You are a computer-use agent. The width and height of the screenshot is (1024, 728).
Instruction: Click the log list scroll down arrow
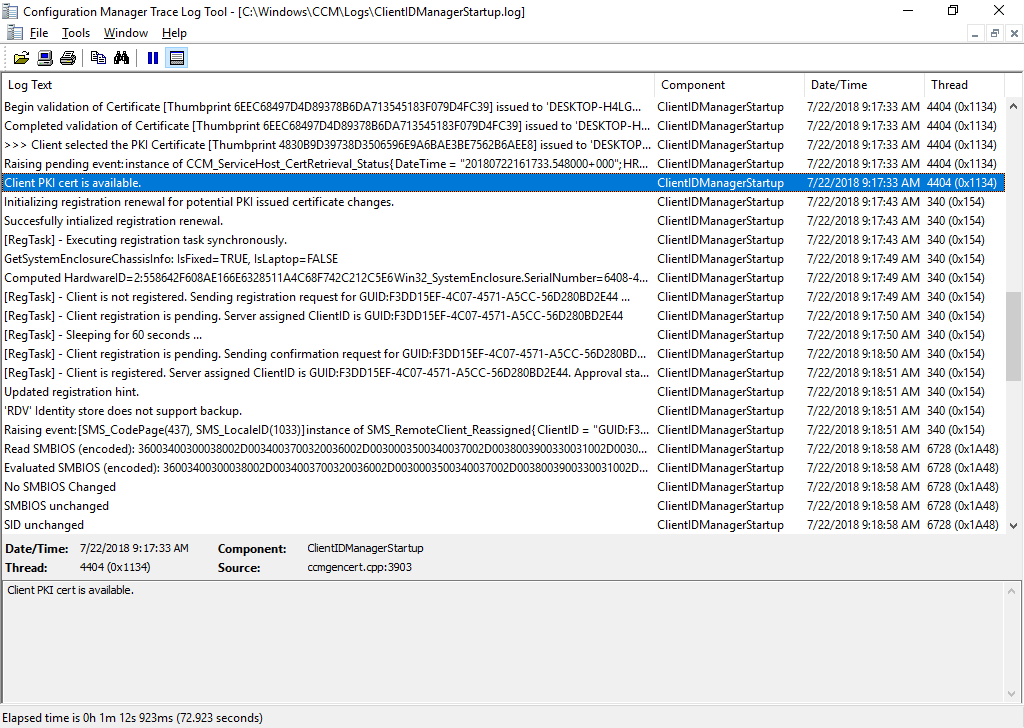point(1013,526)
